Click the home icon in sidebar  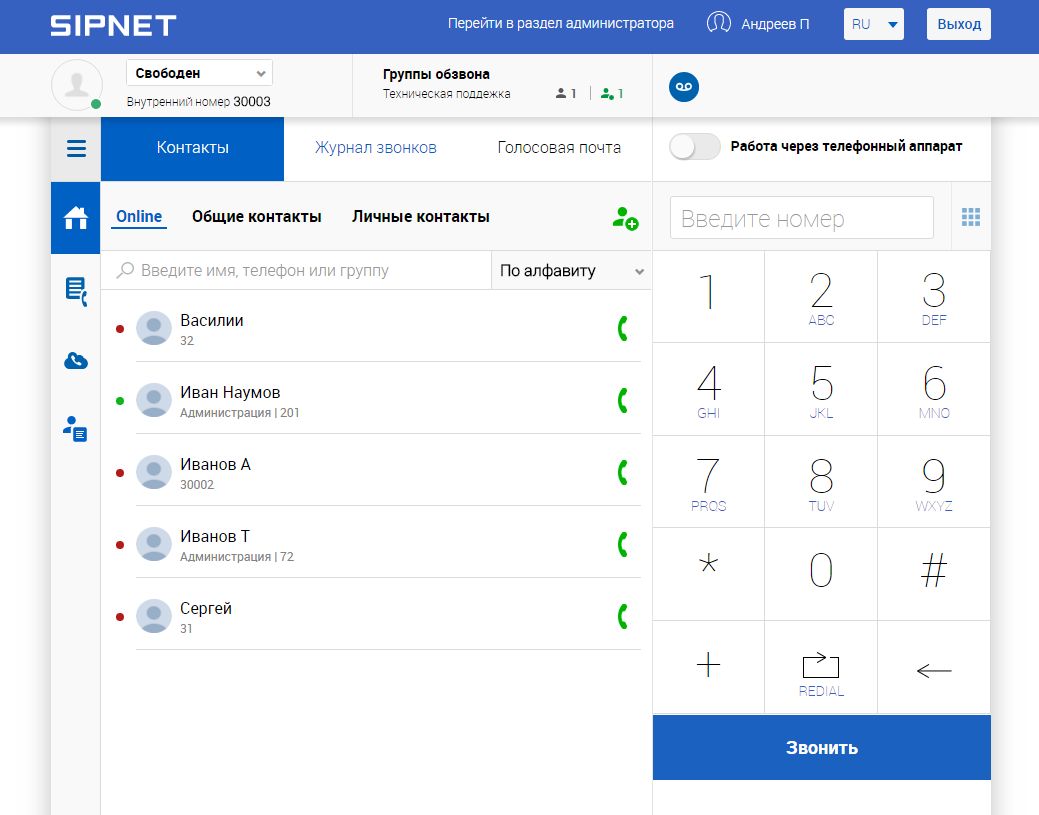click(76, 217)
